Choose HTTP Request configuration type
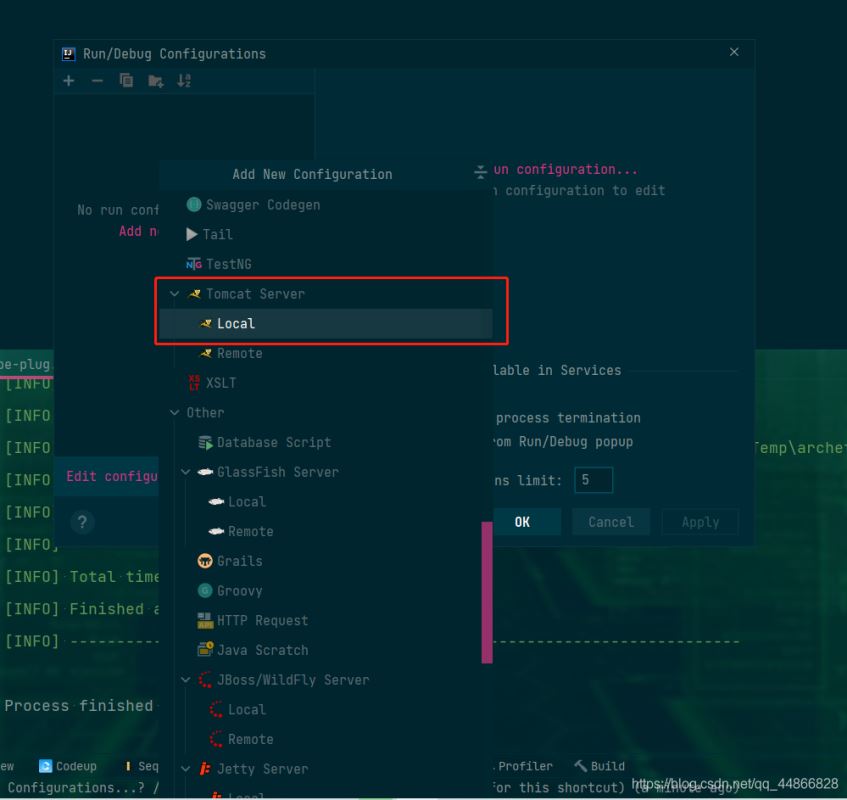847x800 pixels. [326, 621]
